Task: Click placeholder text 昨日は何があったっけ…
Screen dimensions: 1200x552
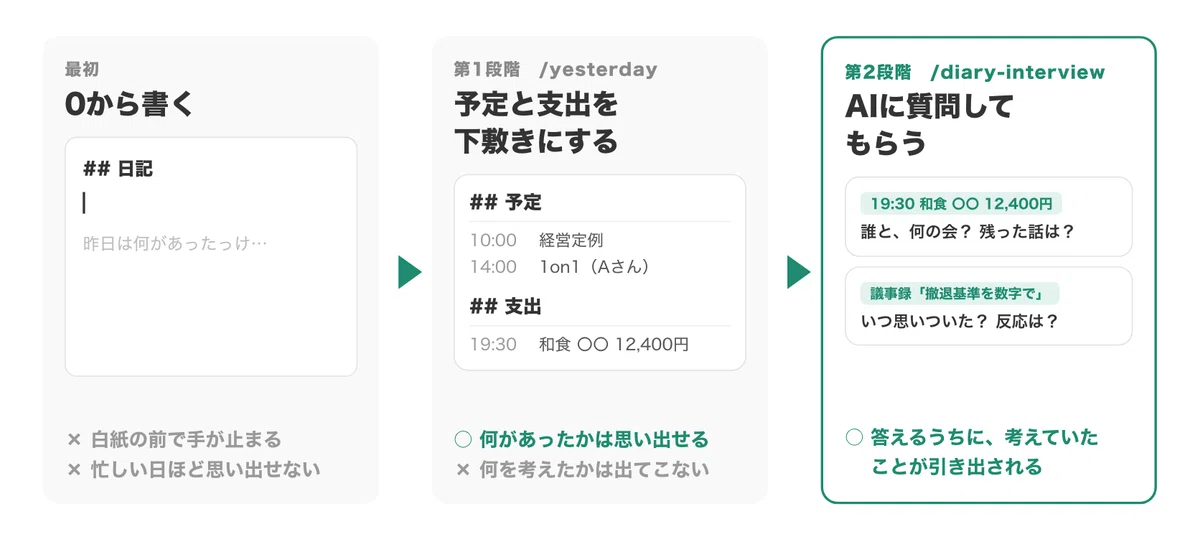Action: point(175,243)
